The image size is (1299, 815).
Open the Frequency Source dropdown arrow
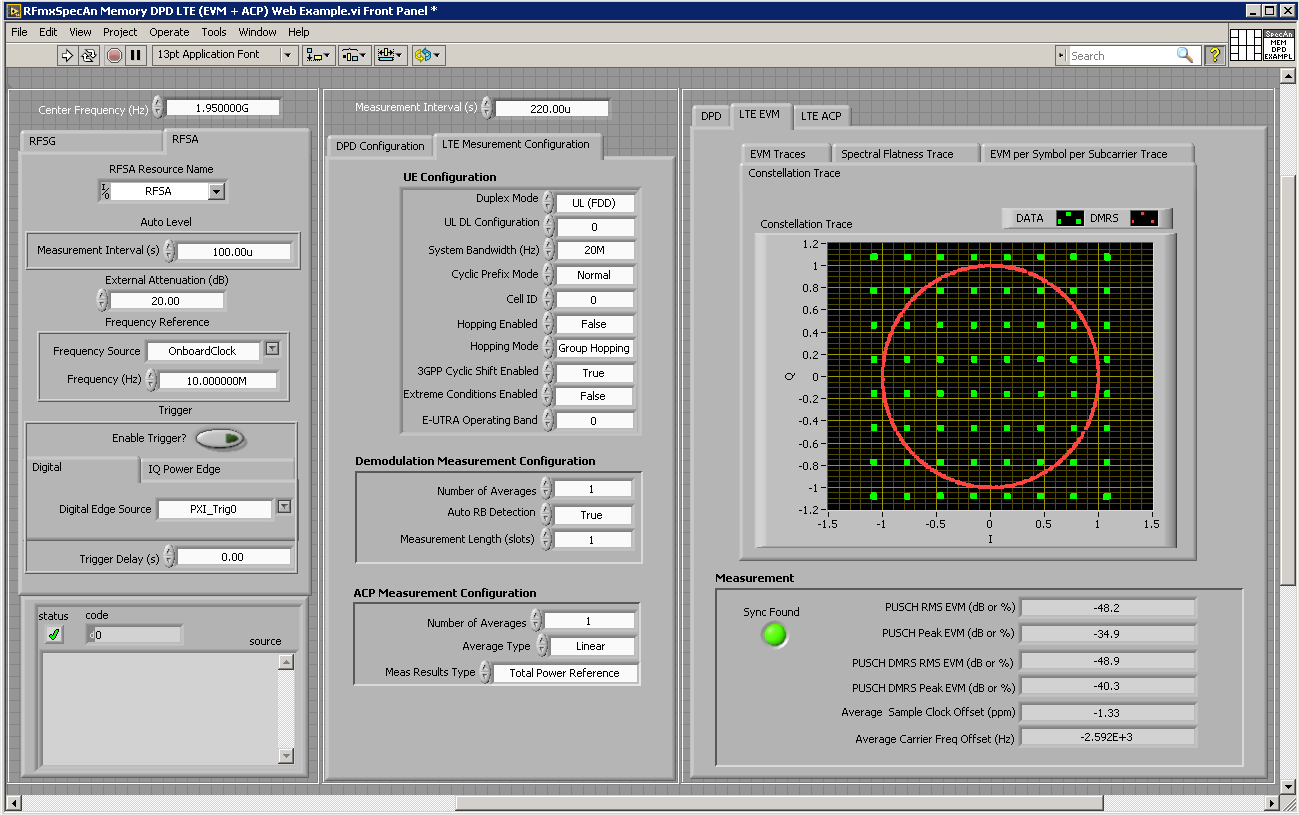pyautogui.click(x=272, y=349)
